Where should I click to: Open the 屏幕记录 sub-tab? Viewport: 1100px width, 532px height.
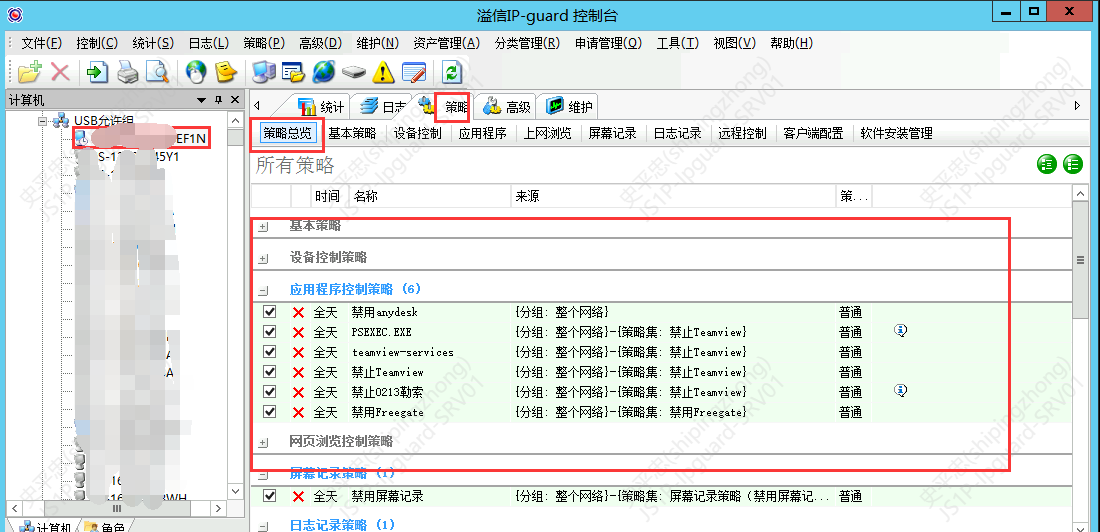tap(612, 133)
